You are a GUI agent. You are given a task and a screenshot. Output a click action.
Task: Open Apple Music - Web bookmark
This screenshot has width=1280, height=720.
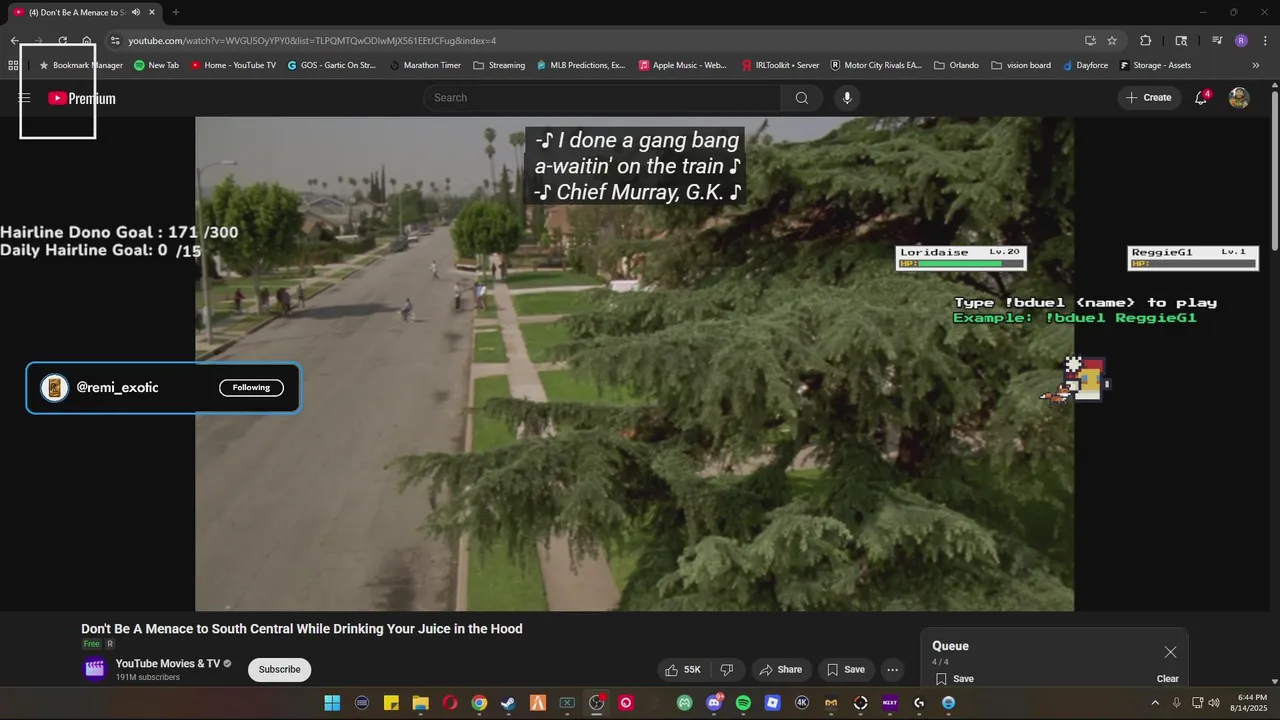683,65
